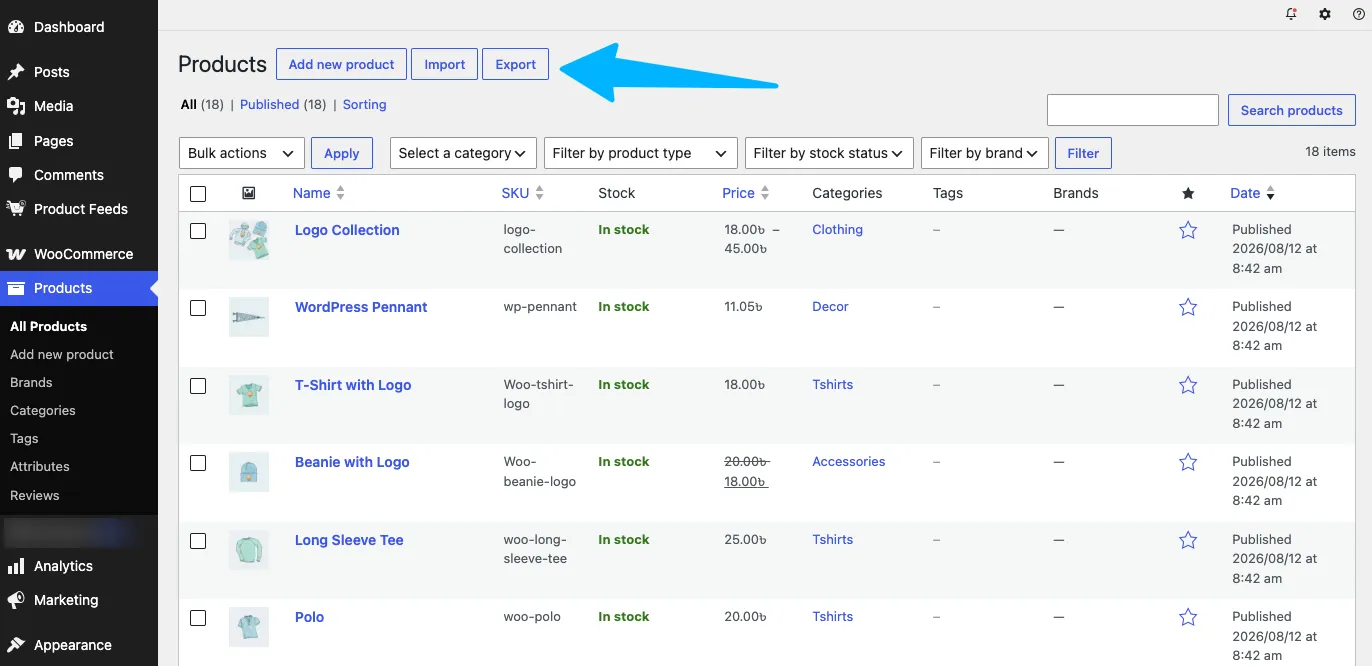Open Categories submenu item
This screenshot has height=666, width=1372.
(x=43, y=410)
